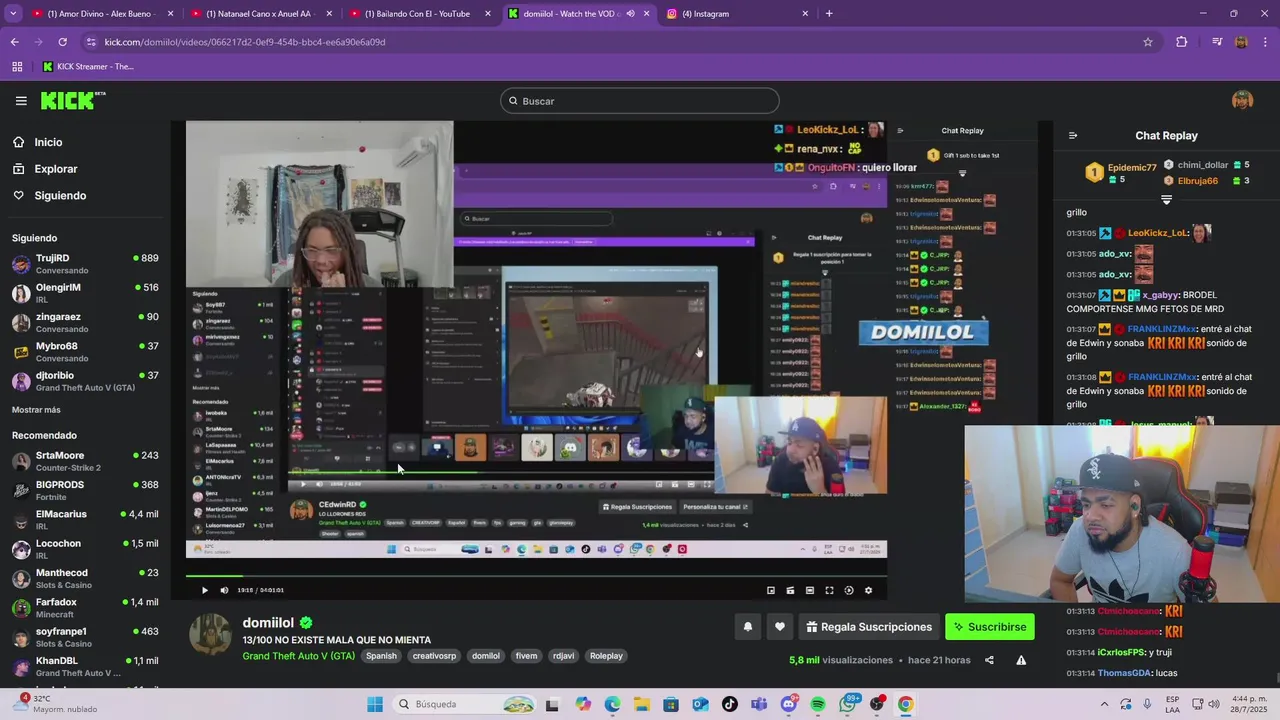Select the Spanish tag
The image size is (1280, 720).
pyautogui.click(x=381, y=656)
